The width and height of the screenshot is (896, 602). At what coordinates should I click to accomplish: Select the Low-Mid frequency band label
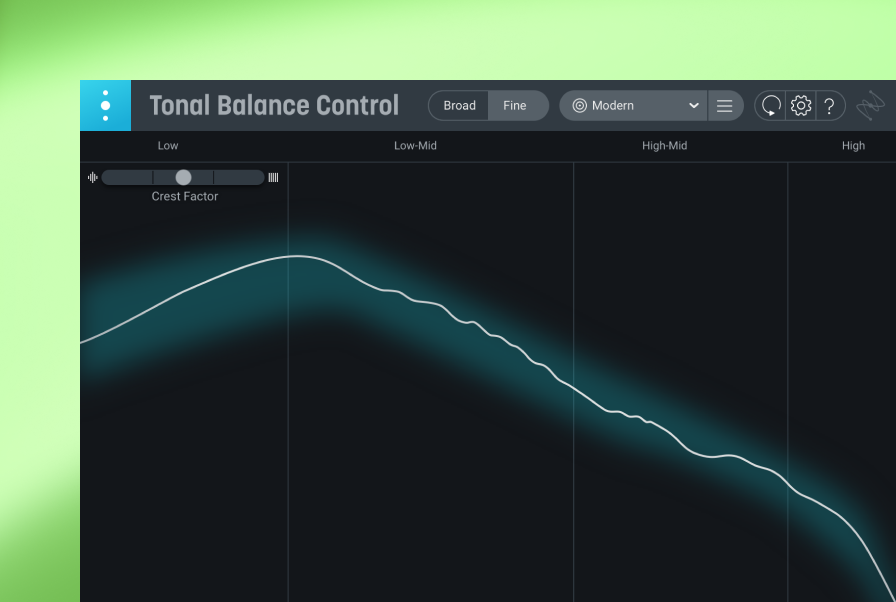click(x=415, y=146)
